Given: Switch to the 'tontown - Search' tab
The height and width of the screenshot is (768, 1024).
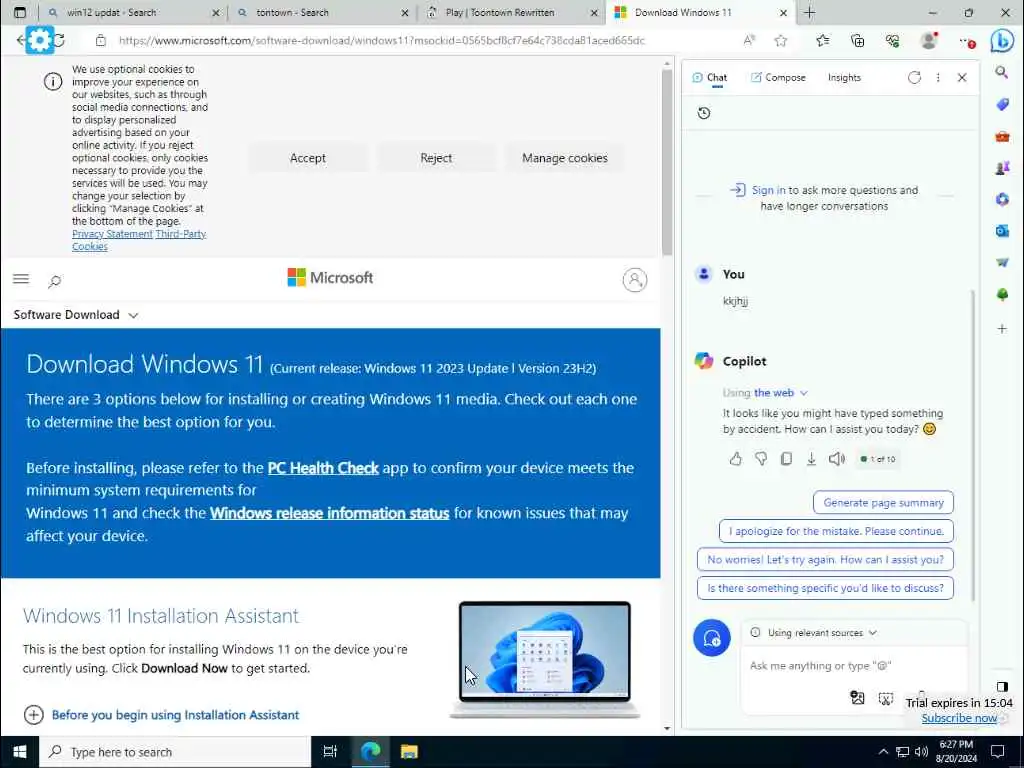Looking at the screenshot, I should [323, 12].
